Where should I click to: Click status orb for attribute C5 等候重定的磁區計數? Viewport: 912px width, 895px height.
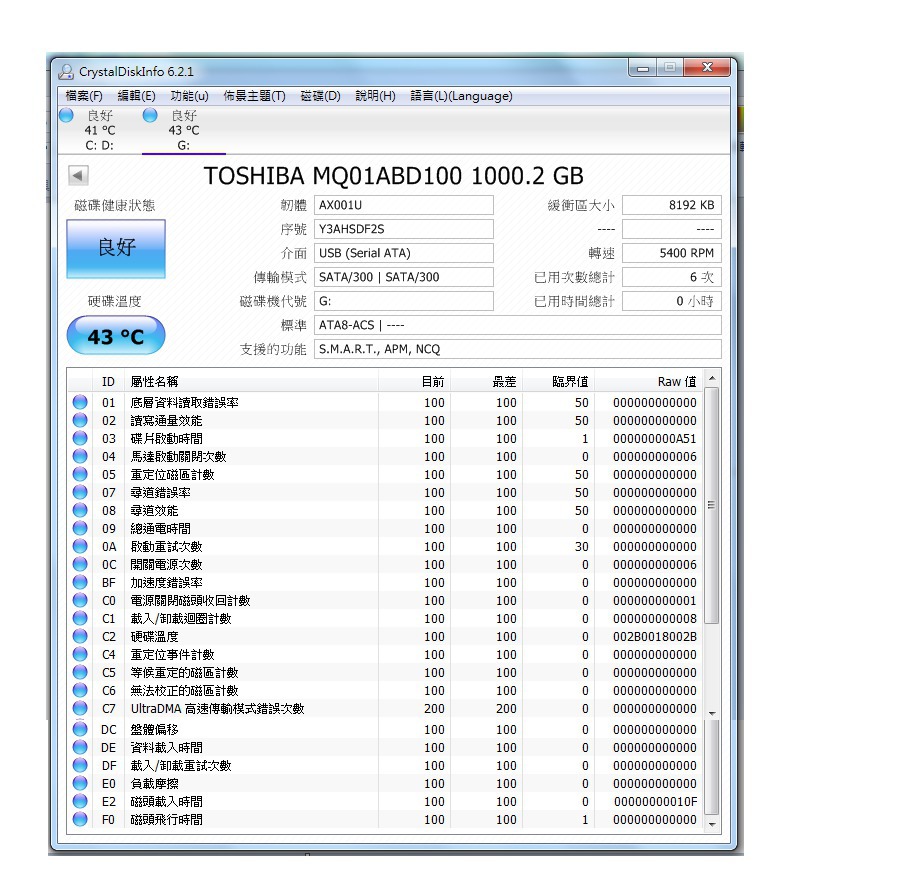pyautogui.click(x=80, y=672)
